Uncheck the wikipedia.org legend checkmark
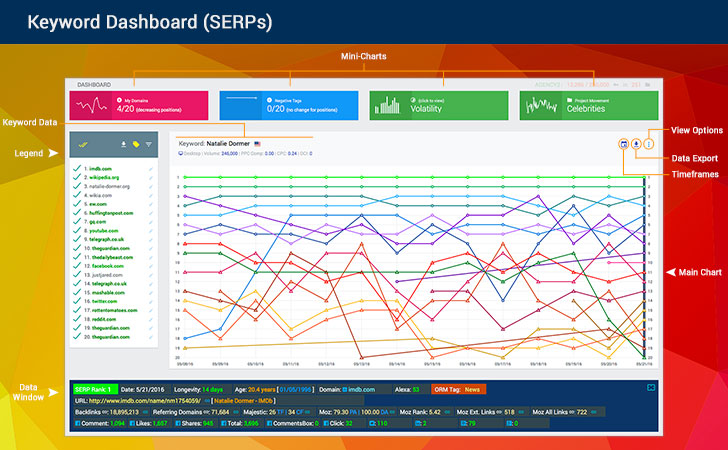 click(77, 177)
